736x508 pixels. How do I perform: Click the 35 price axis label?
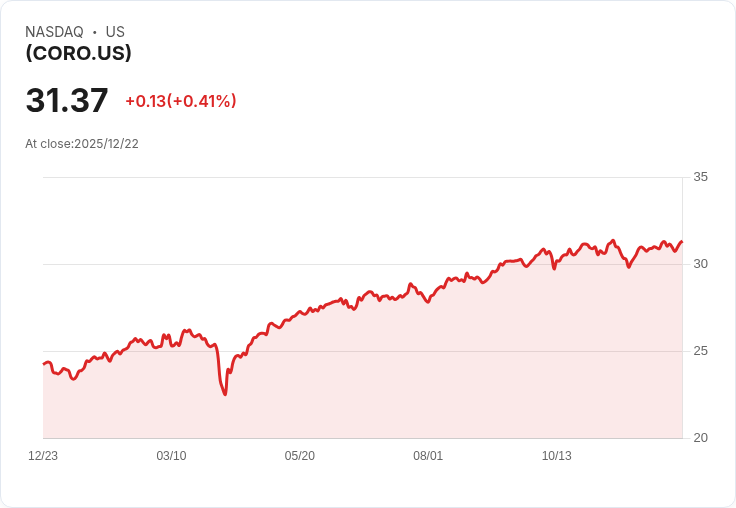(x=700, y=177)
